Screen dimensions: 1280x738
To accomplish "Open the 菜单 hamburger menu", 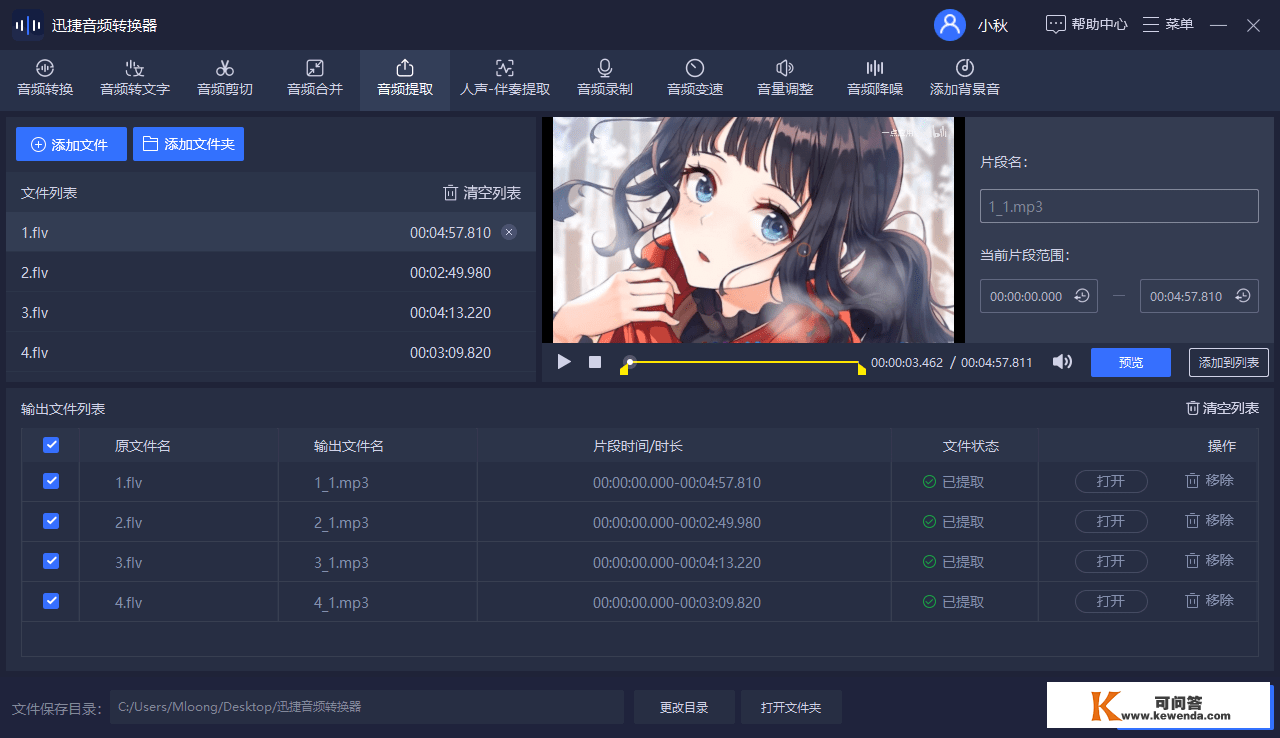I will tap(1168, 25).
